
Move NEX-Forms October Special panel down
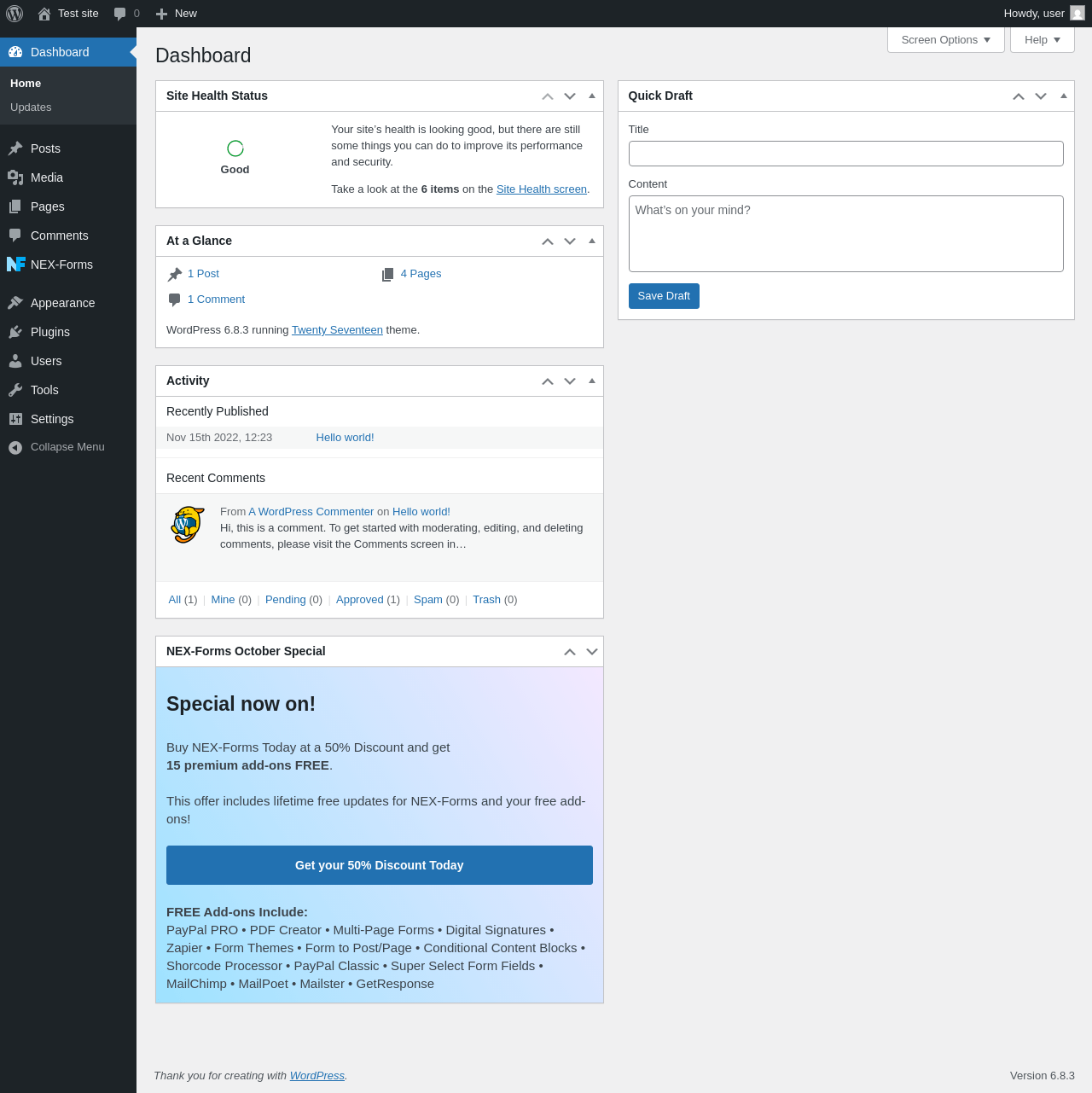coord(592,652)
